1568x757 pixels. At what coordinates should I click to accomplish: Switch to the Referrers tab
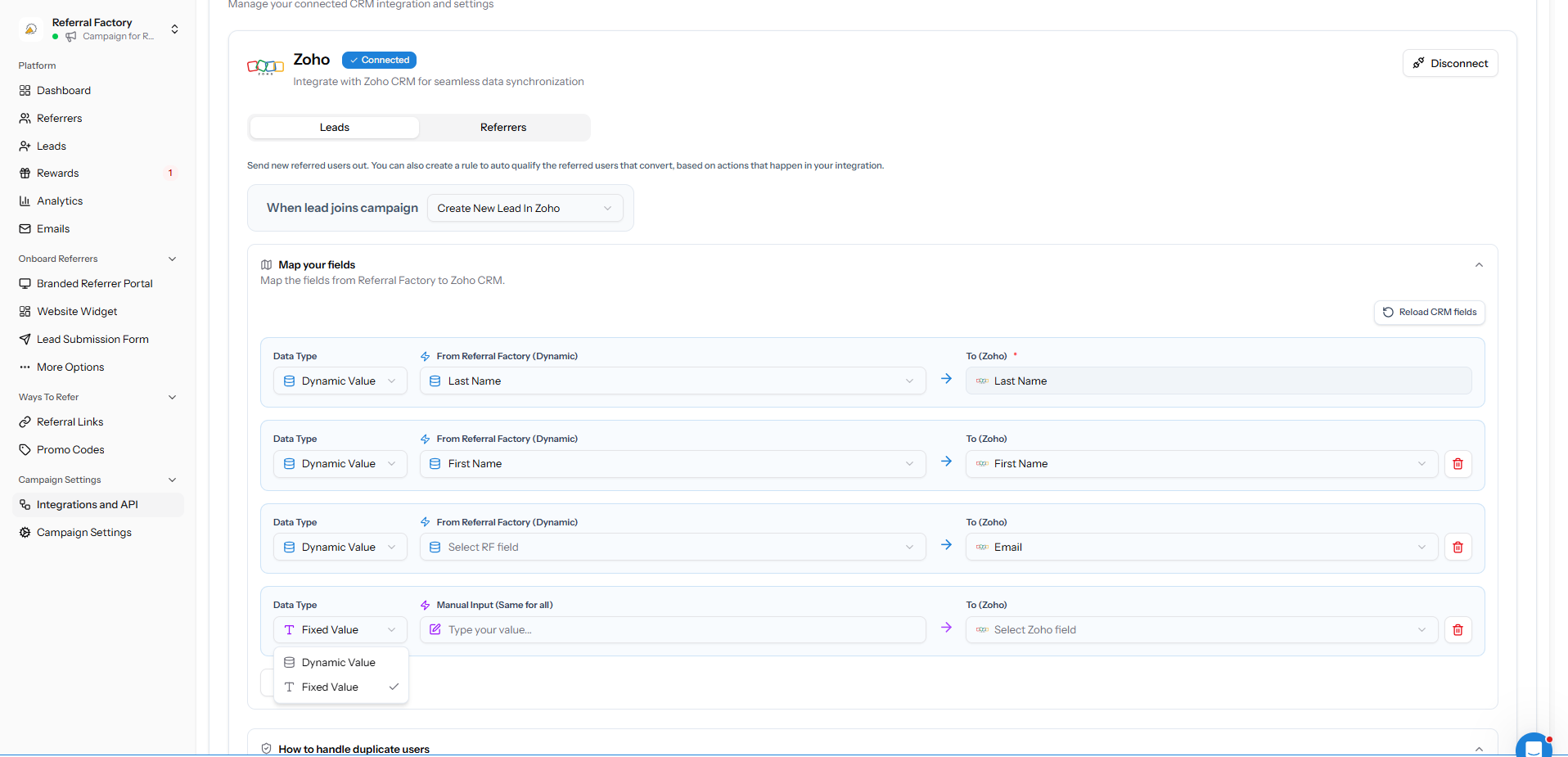[503, 128]
